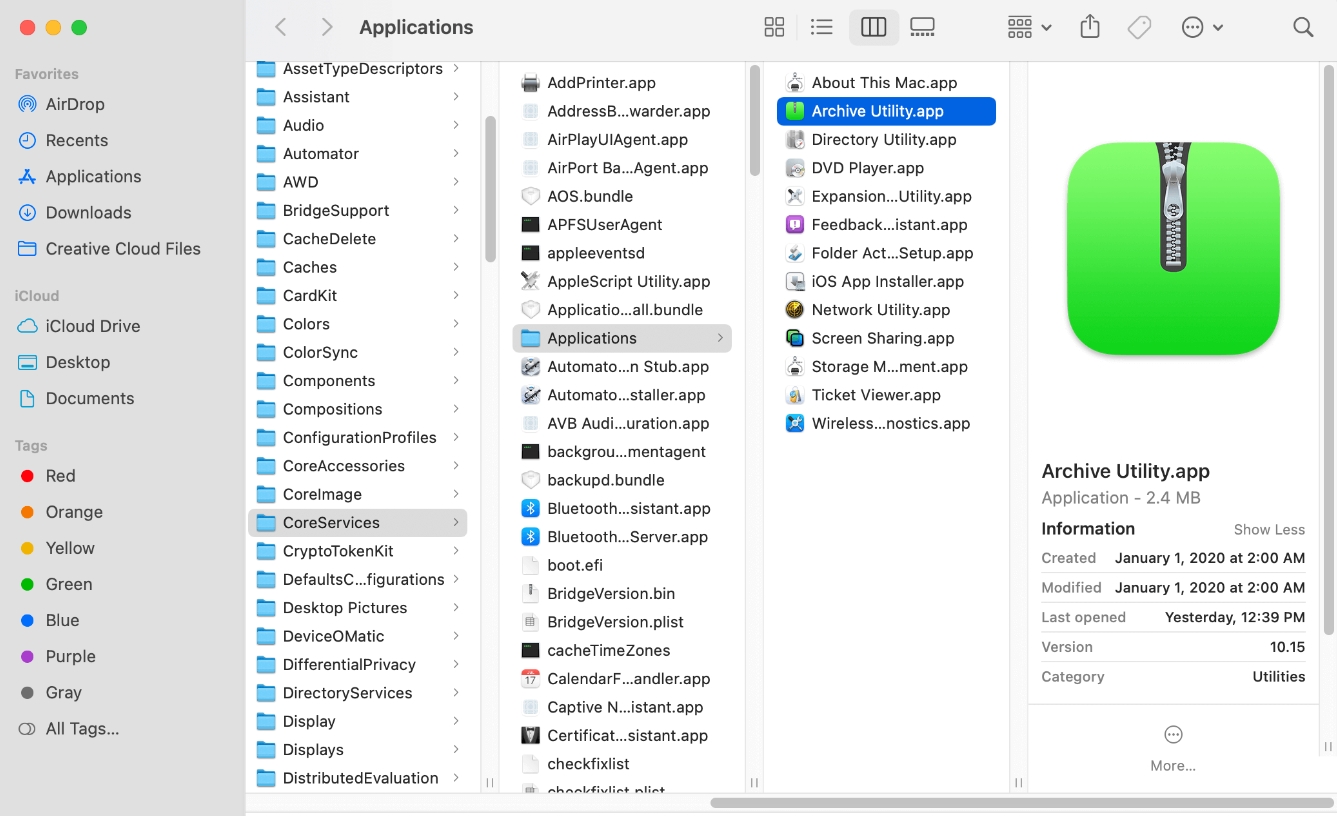Select the Gallery view icon

[x=922, y=27]
